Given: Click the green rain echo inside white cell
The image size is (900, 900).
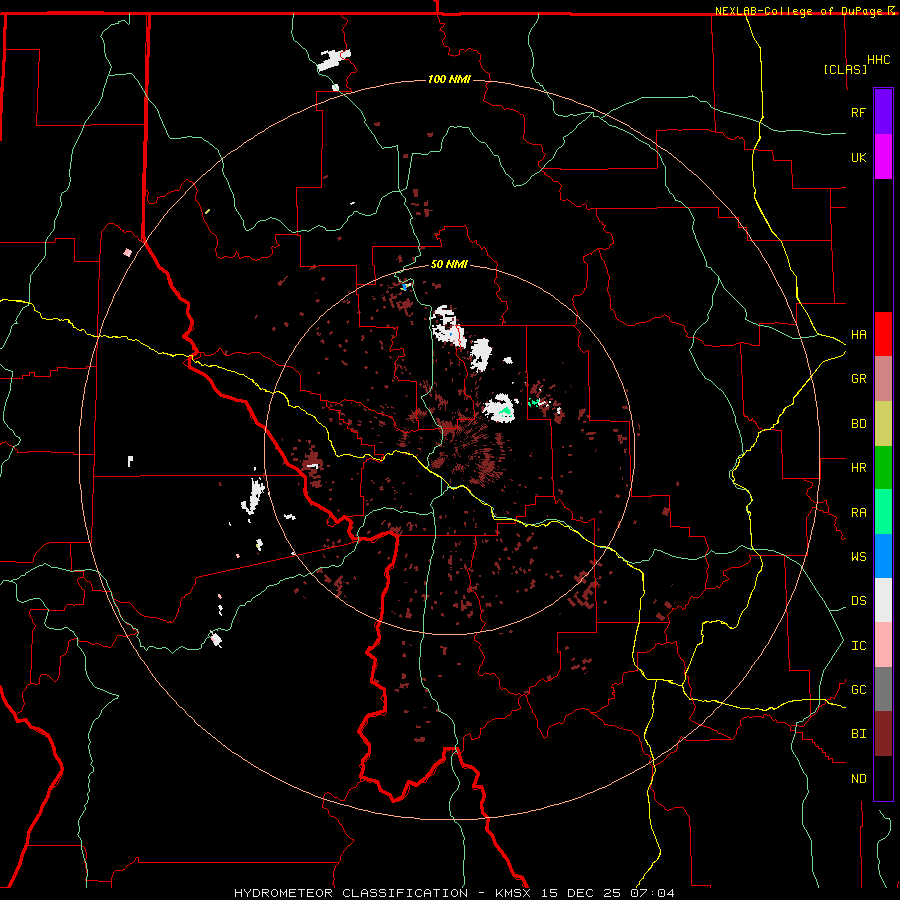Looking at the screenshot, I should [x=506, y=411].
